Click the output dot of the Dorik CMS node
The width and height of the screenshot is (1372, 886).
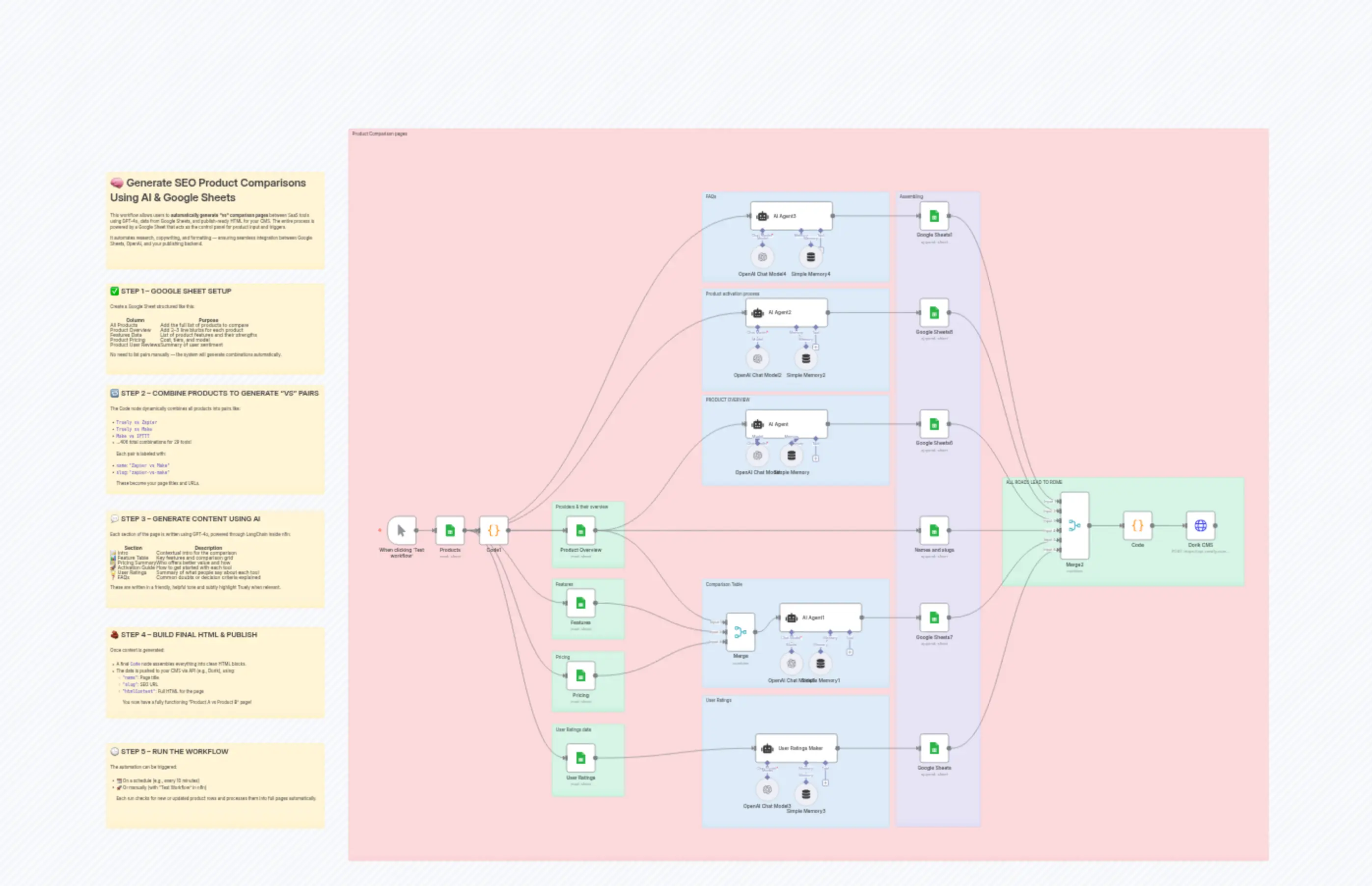pyautogui.click(x=1216, y=525)
